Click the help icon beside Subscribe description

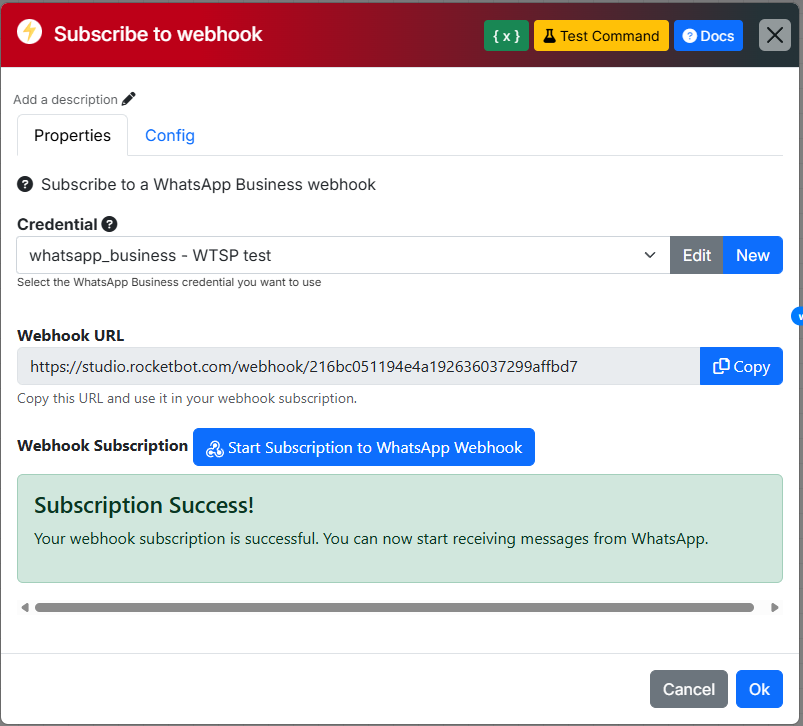[25, 184]
